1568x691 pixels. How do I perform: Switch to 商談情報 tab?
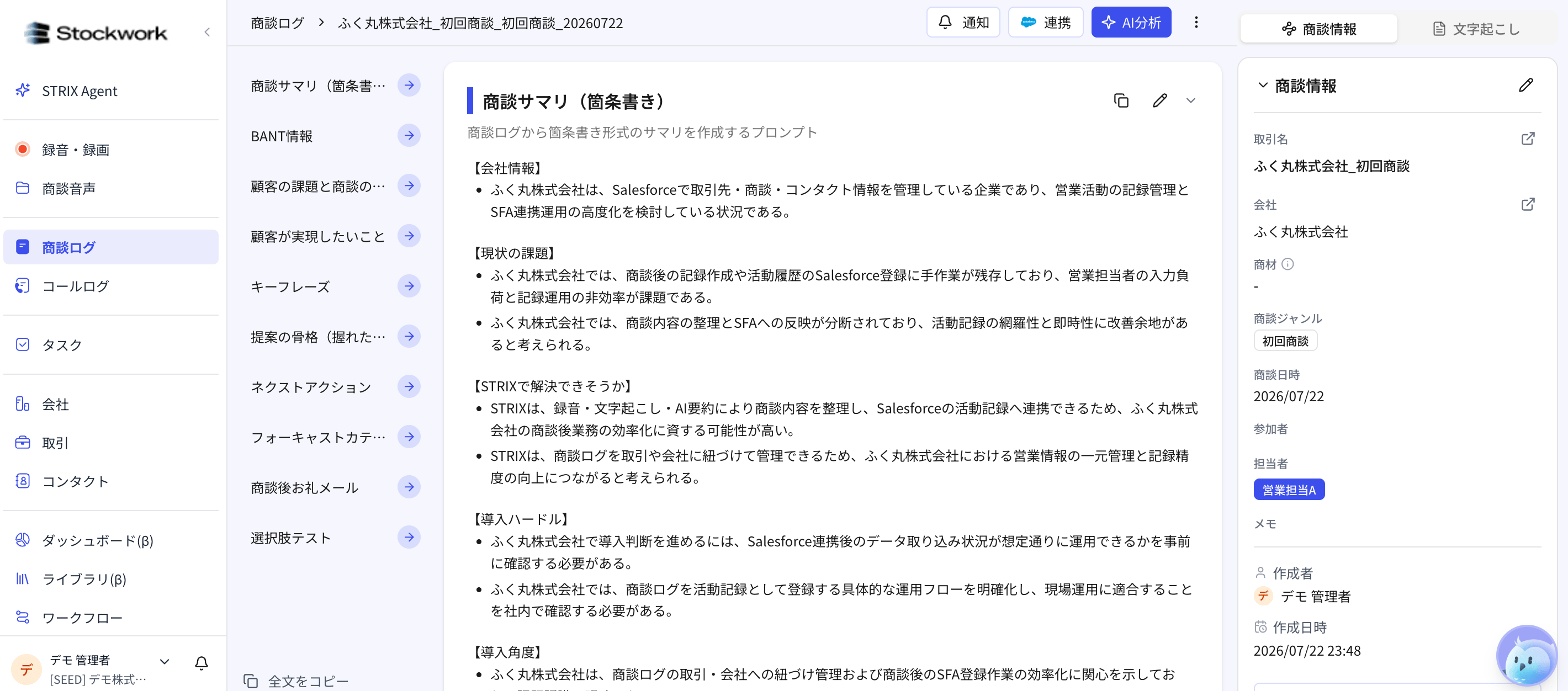[1318, 29]
